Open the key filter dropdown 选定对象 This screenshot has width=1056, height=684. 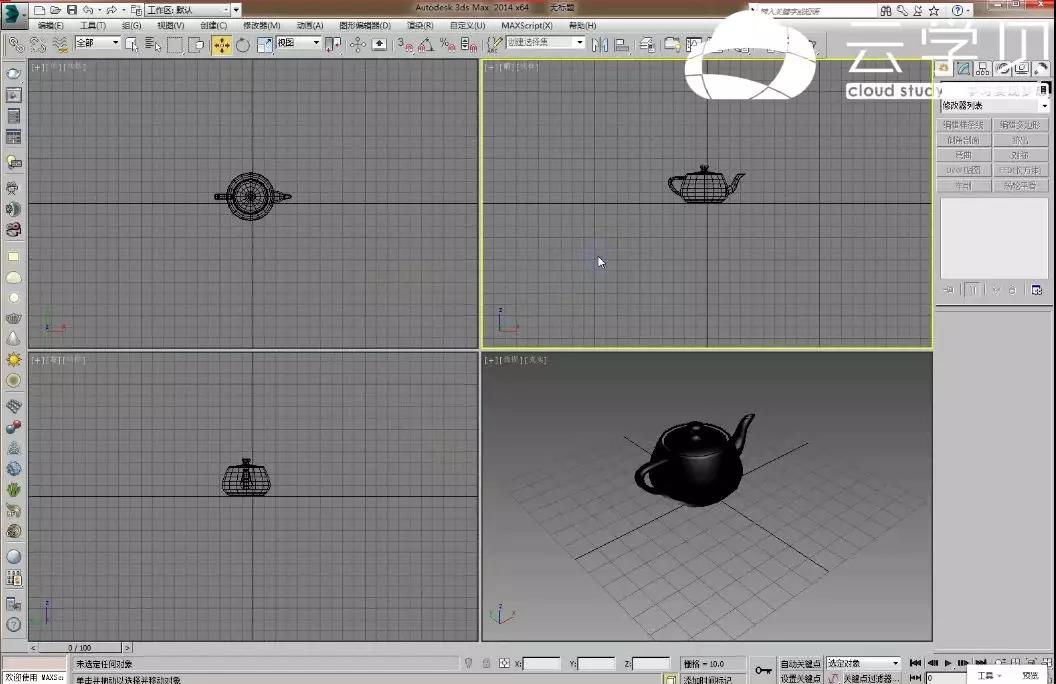tap(863, 663)
